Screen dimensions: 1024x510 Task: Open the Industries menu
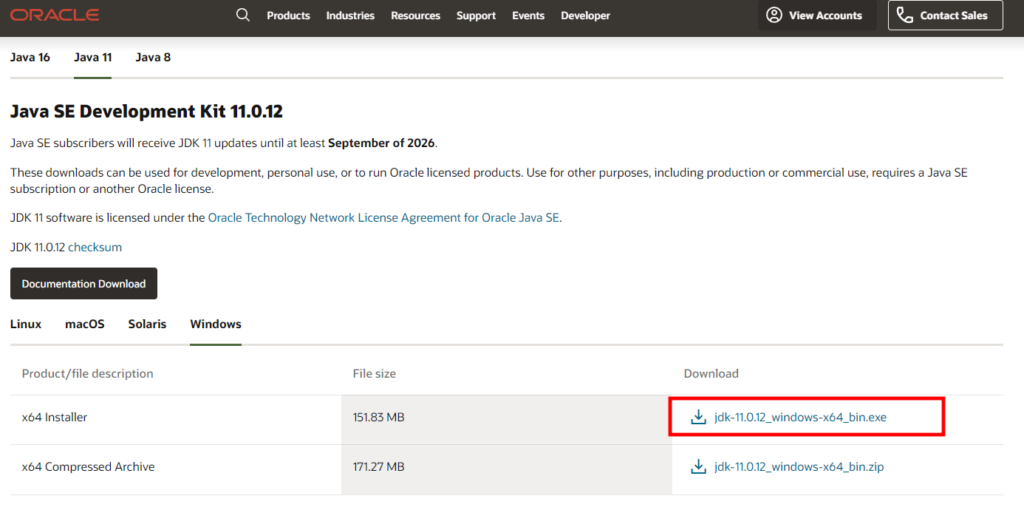click(x=350, y=15)
